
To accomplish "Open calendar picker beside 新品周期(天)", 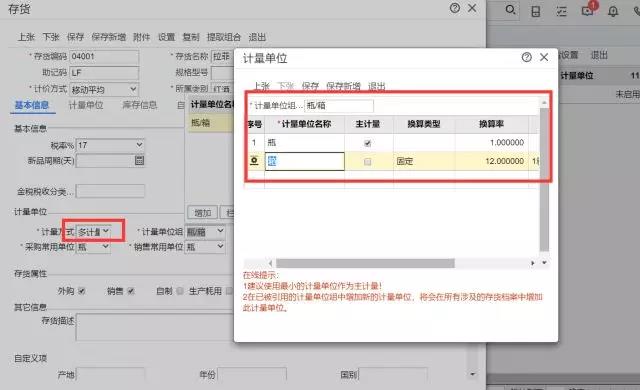I will 139,160.
